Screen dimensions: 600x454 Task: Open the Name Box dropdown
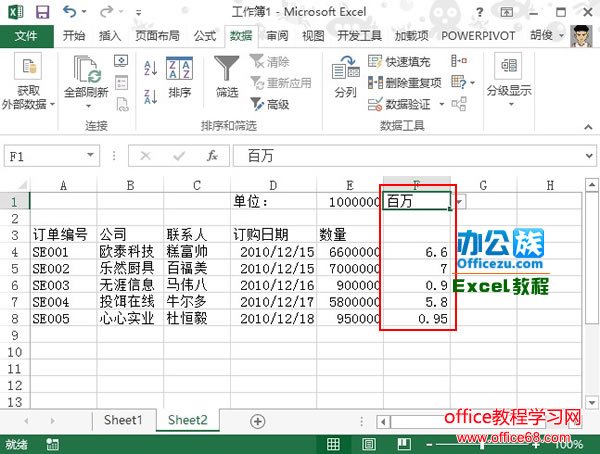(x=90, y=155)
